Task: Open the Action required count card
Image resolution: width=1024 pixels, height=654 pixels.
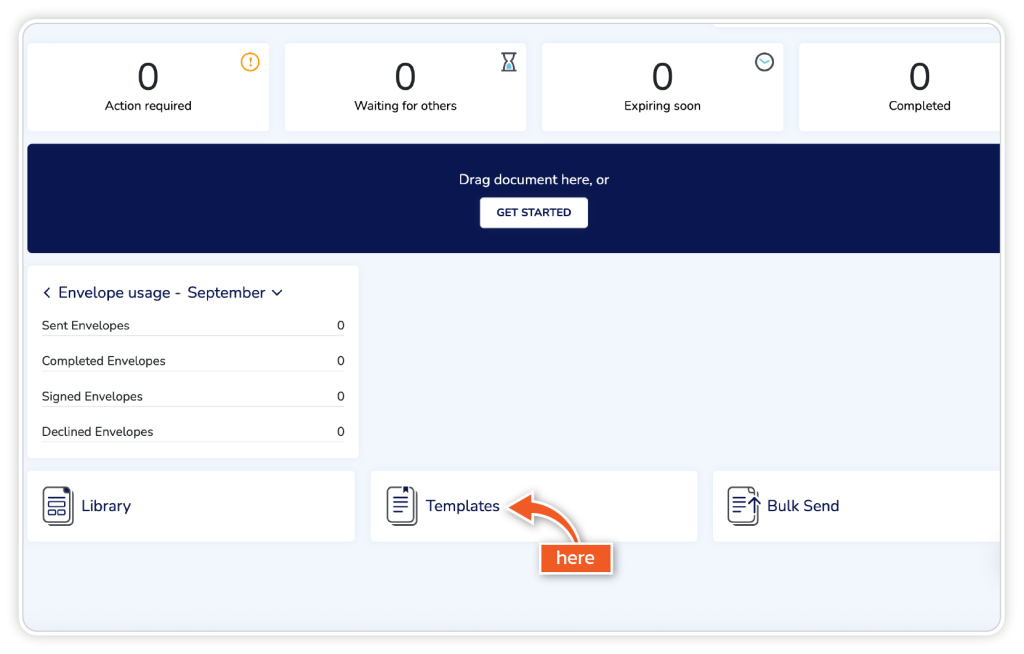Action: point(148,87)
